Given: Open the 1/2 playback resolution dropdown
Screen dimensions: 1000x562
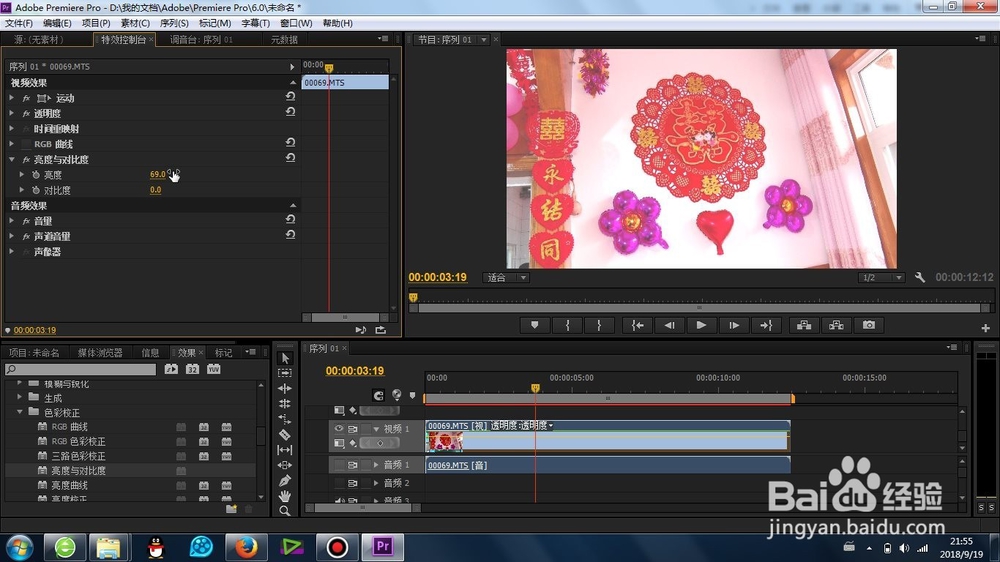Looking at the screenshot, I should 881,277.
